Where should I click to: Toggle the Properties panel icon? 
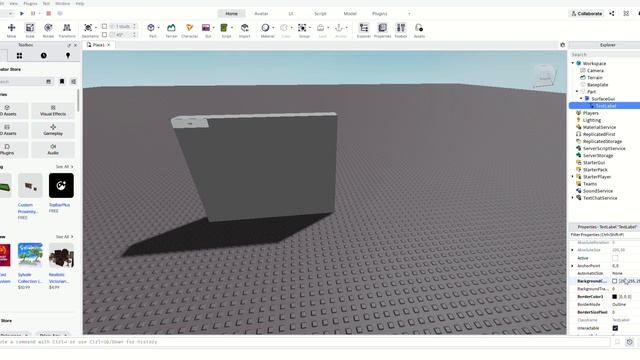click(x=382, y=30)
